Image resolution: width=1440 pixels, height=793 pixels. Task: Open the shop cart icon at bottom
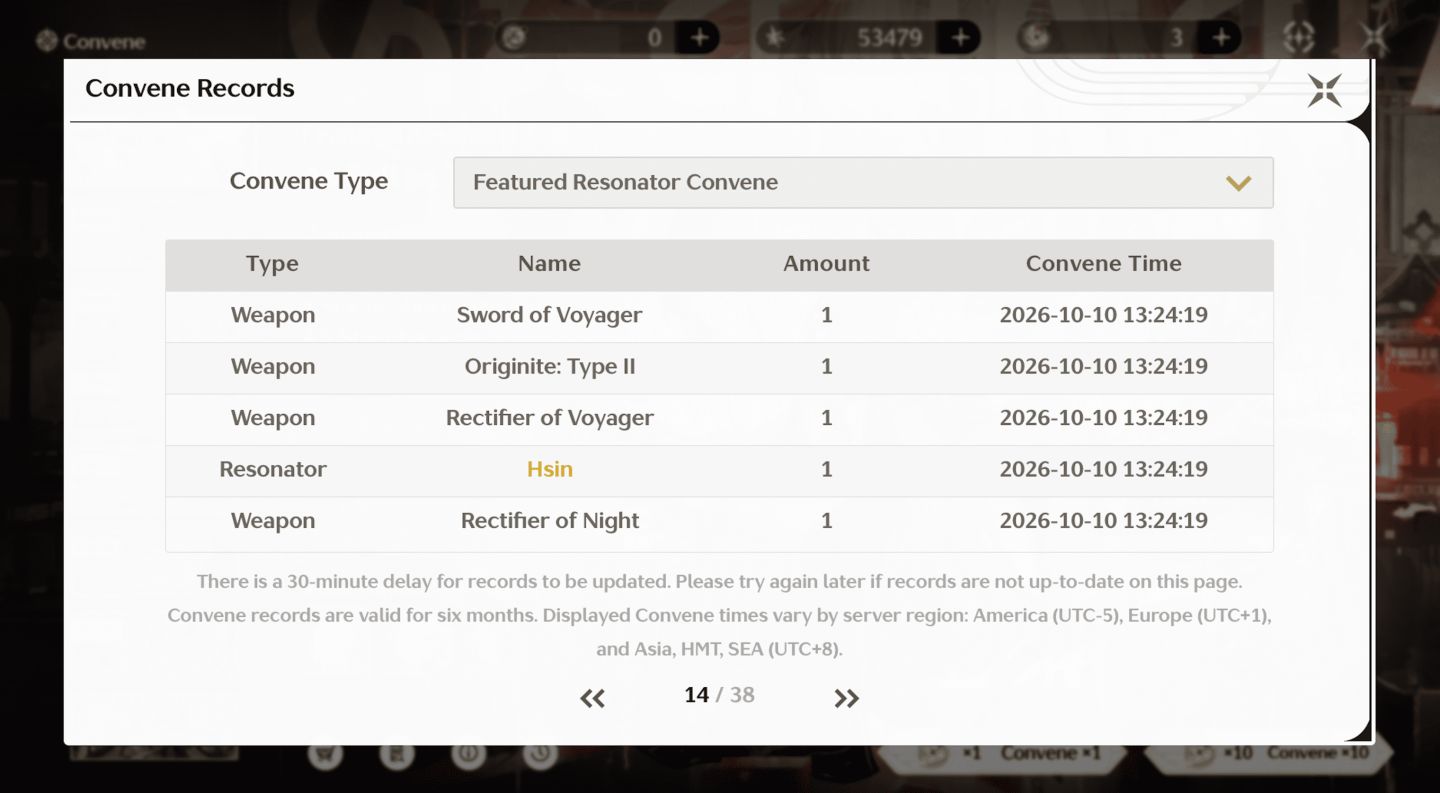click(325, 754)
